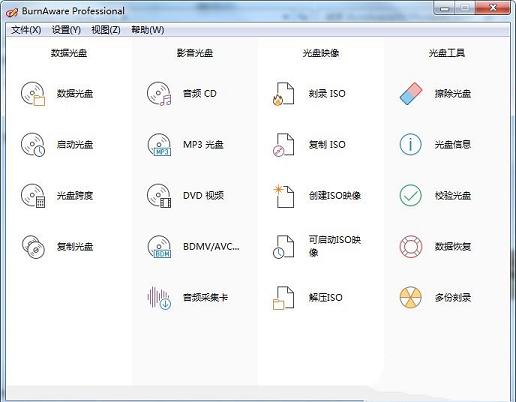The width and height of the screenshot is (516, 402).
Task: Click the 创建ISO映像 label
Action: point(335,196)
